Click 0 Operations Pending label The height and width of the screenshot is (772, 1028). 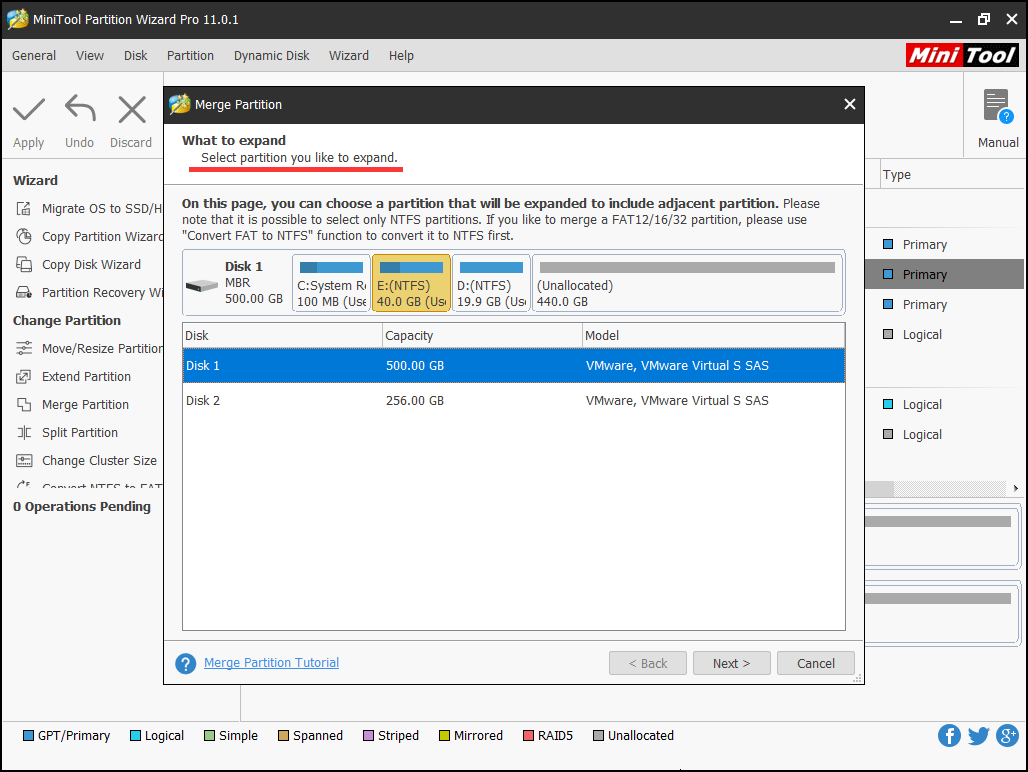82,507
